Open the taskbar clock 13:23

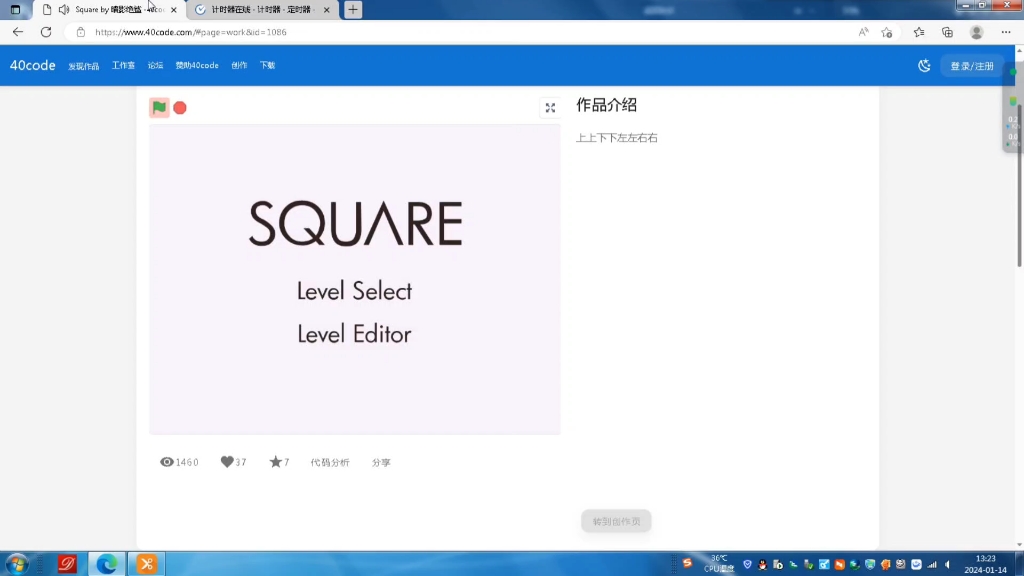click(985, 564)
